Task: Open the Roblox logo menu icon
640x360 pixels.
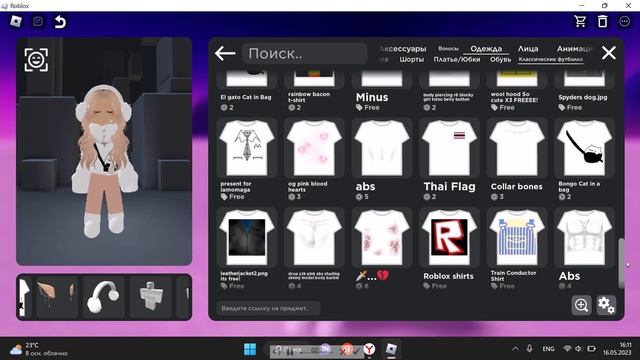Action: coord(16,21)
